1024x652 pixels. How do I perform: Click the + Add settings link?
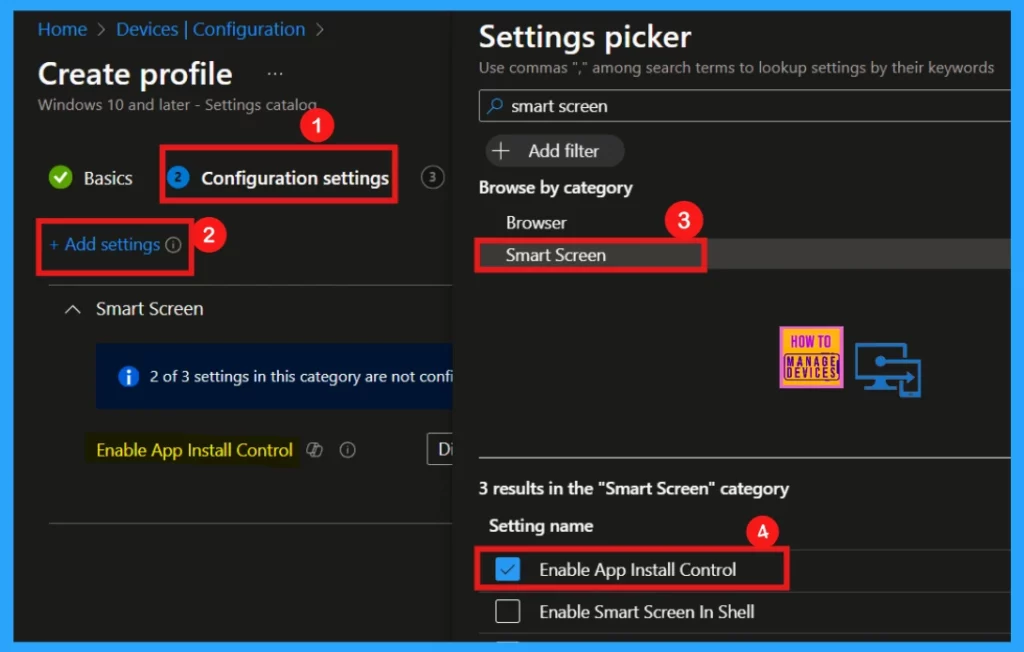(105, 244)
